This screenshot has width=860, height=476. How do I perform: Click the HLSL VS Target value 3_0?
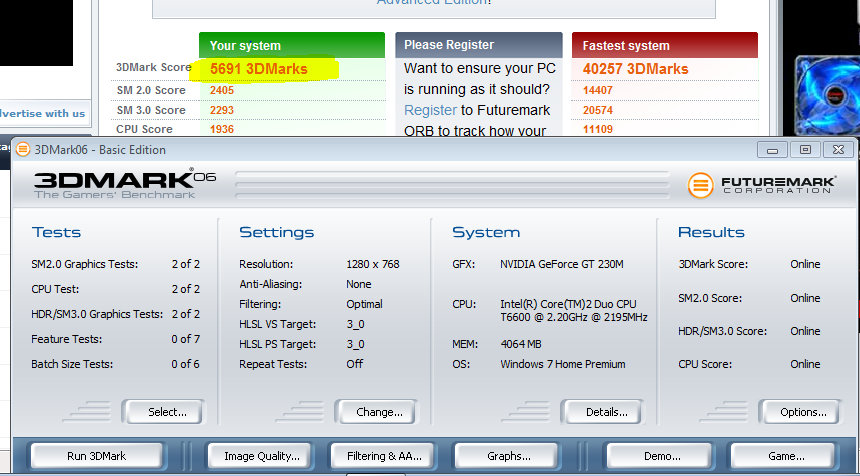tap(355, 325)
